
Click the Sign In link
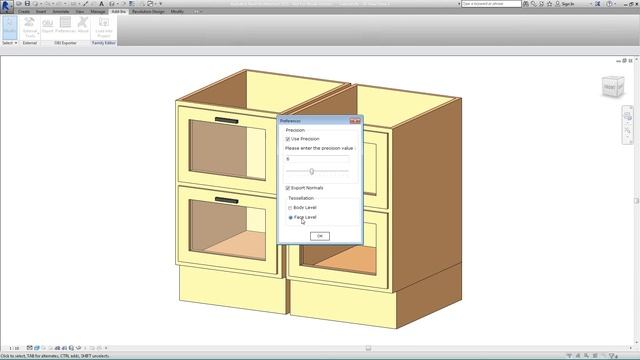click(568, 4)
